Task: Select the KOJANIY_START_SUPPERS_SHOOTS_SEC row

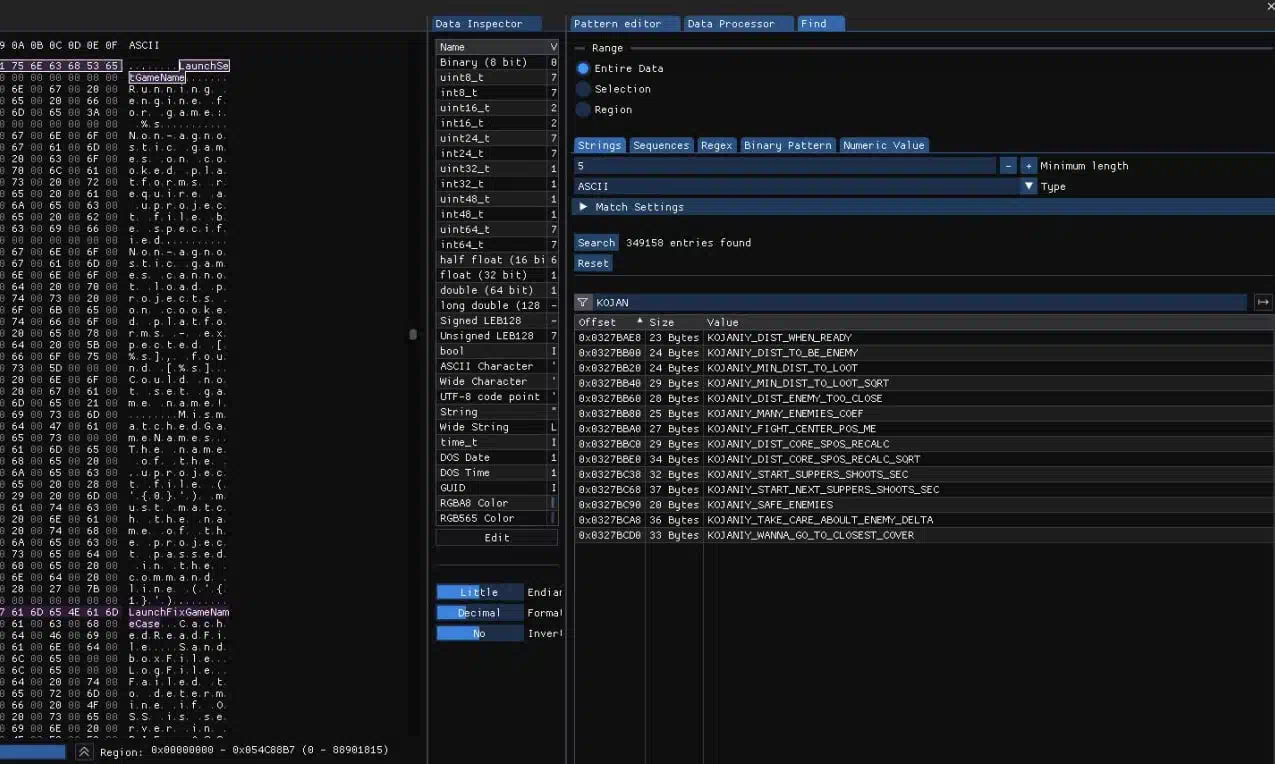Action: (924, 474)
